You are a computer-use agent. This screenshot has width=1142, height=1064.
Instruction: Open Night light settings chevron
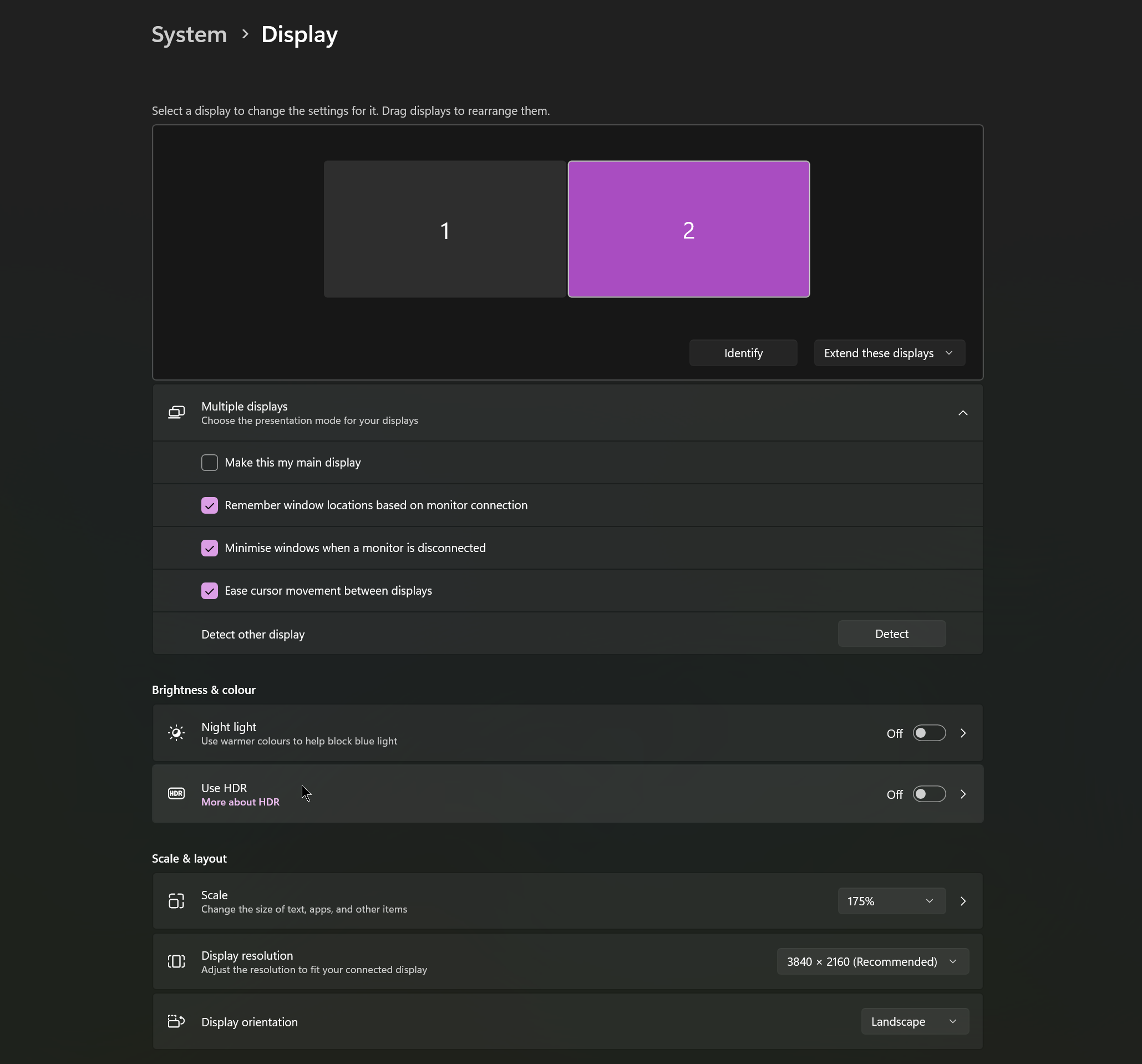pyautogui.click(x=963, y=733)
